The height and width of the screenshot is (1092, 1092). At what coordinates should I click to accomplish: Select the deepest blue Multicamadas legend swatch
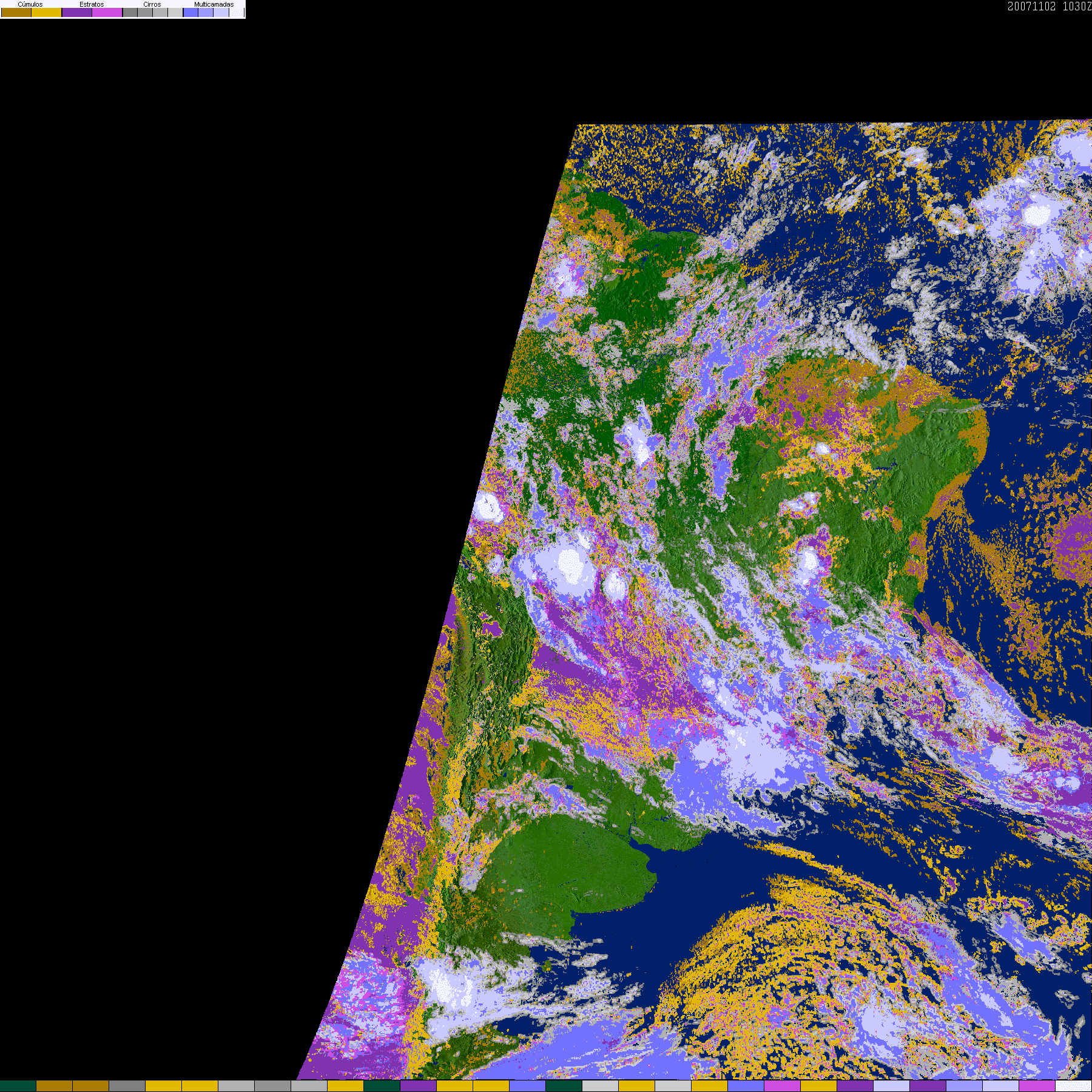coord(190,12)
